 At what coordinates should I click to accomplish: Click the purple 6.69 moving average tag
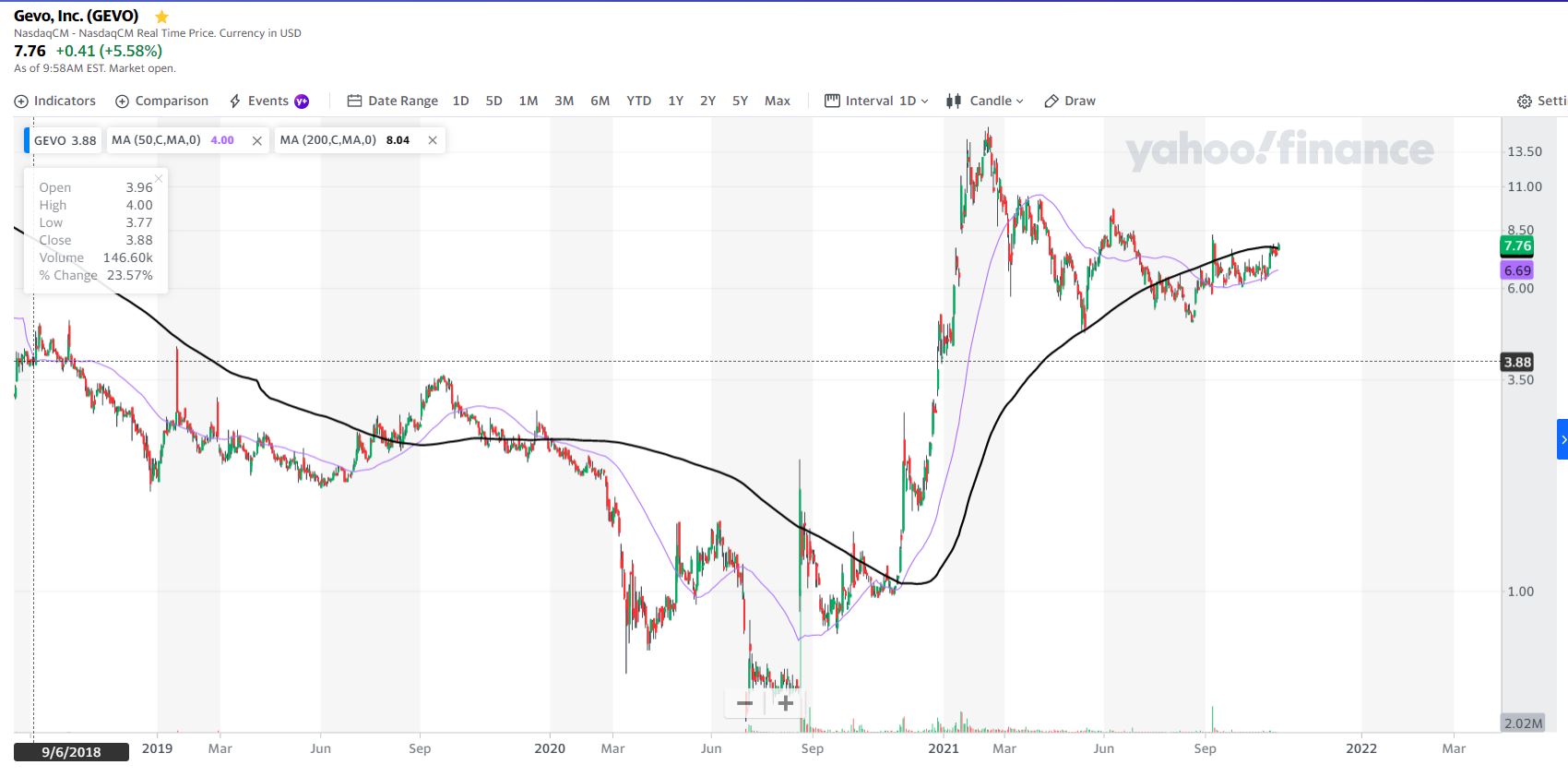1517,270
